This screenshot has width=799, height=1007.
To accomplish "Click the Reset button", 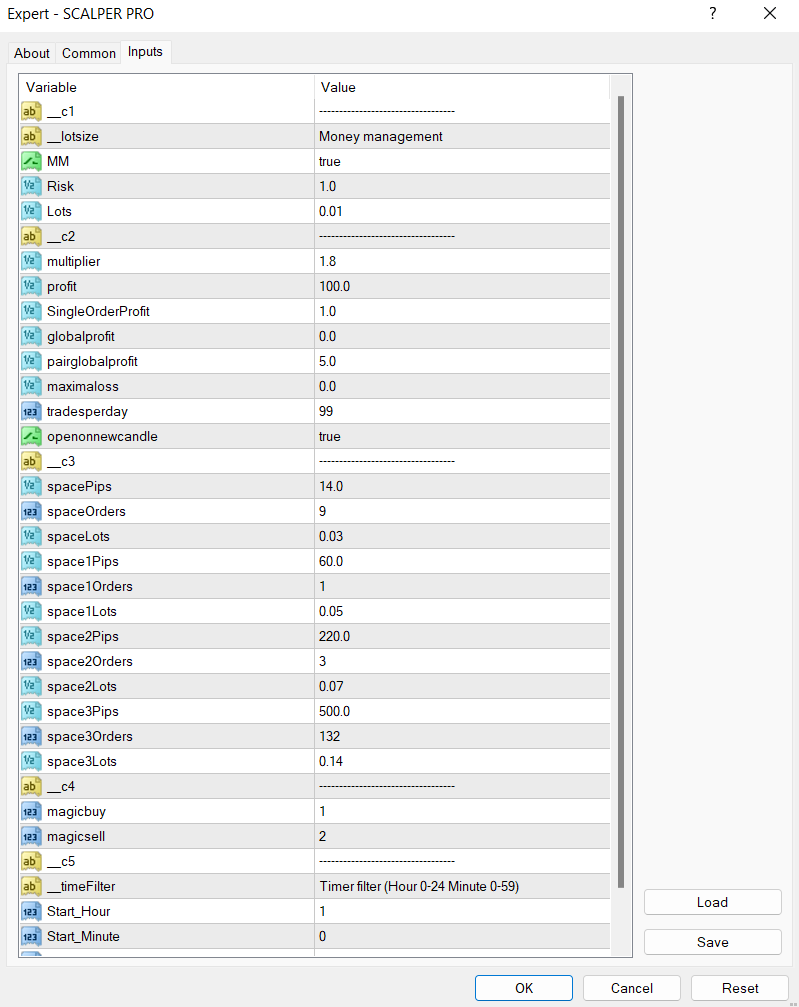I will [740, 987].
